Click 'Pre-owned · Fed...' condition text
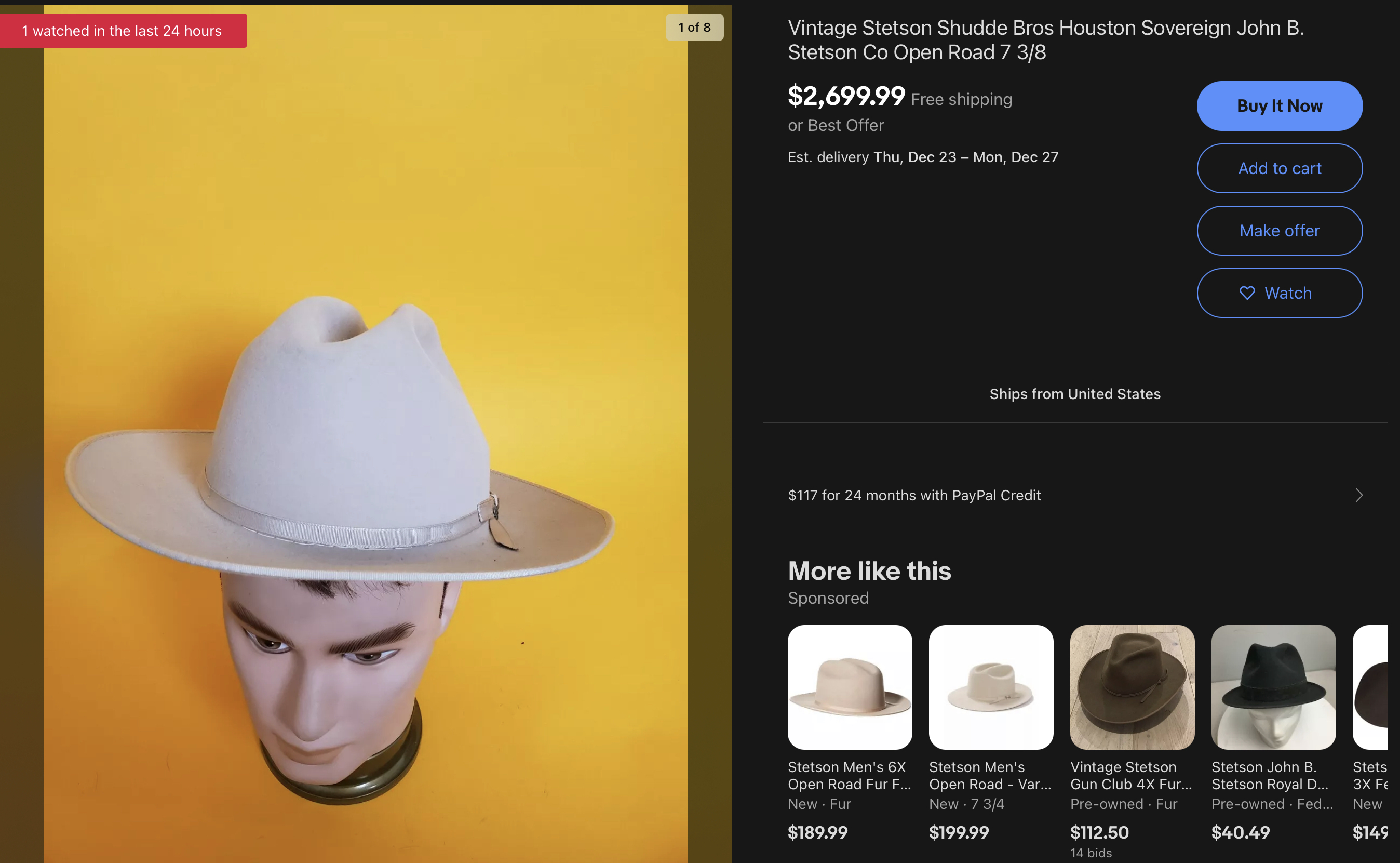This screenshot has height=863, width=1400. tap(1272, 804)
